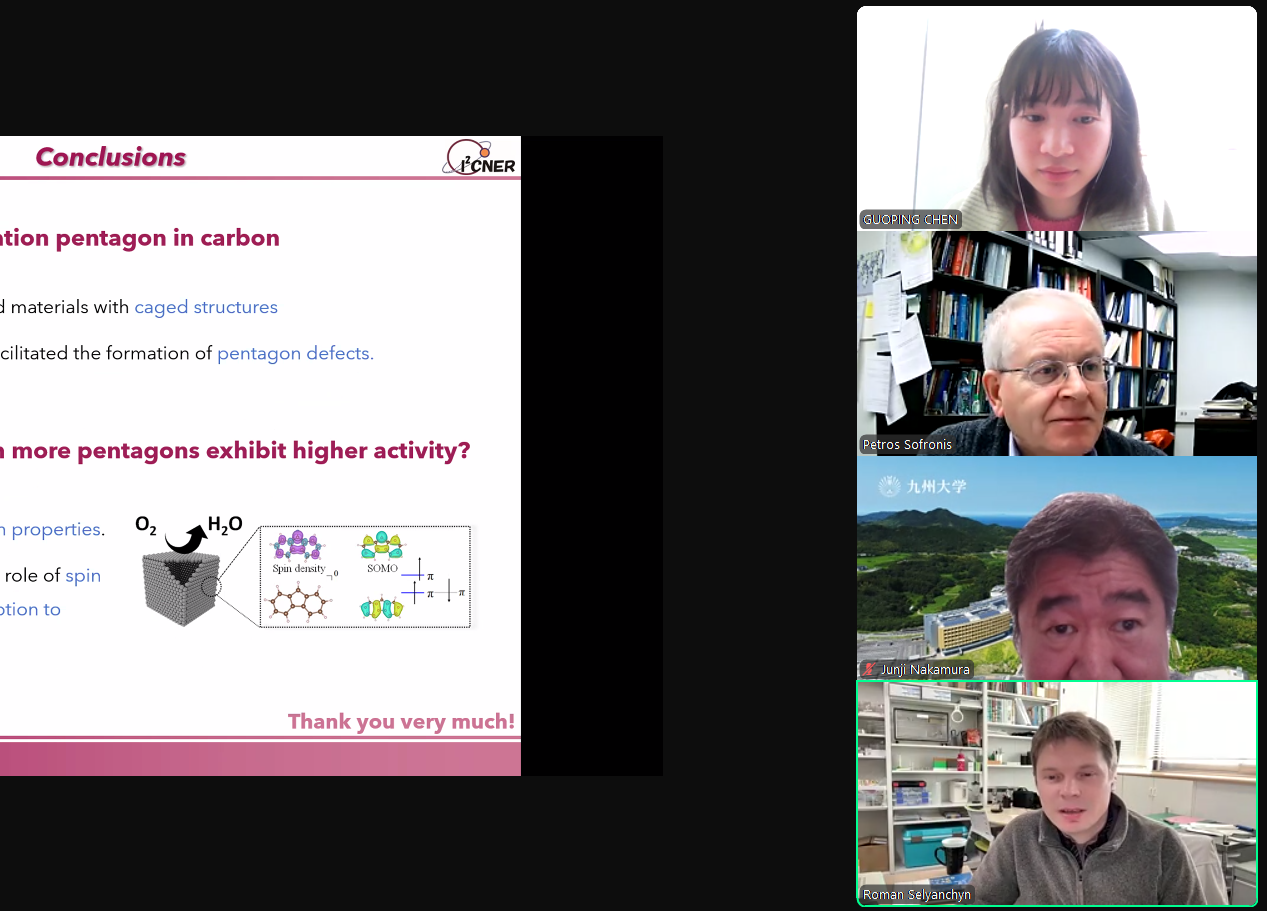Click the Petros Sofronis name label
Viewport: 1267px width, 911px height.
click(907, 444)
